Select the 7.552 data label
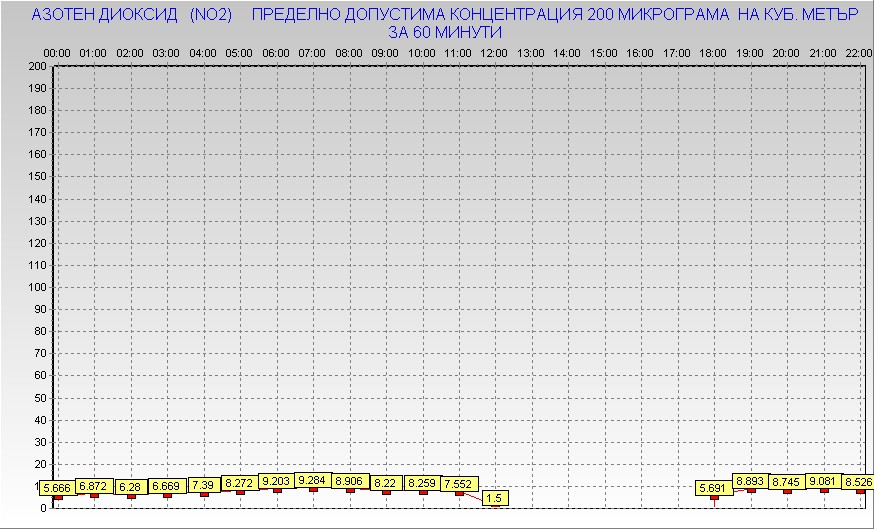Screen dimensions: 874x529 [x=458, y=484]
